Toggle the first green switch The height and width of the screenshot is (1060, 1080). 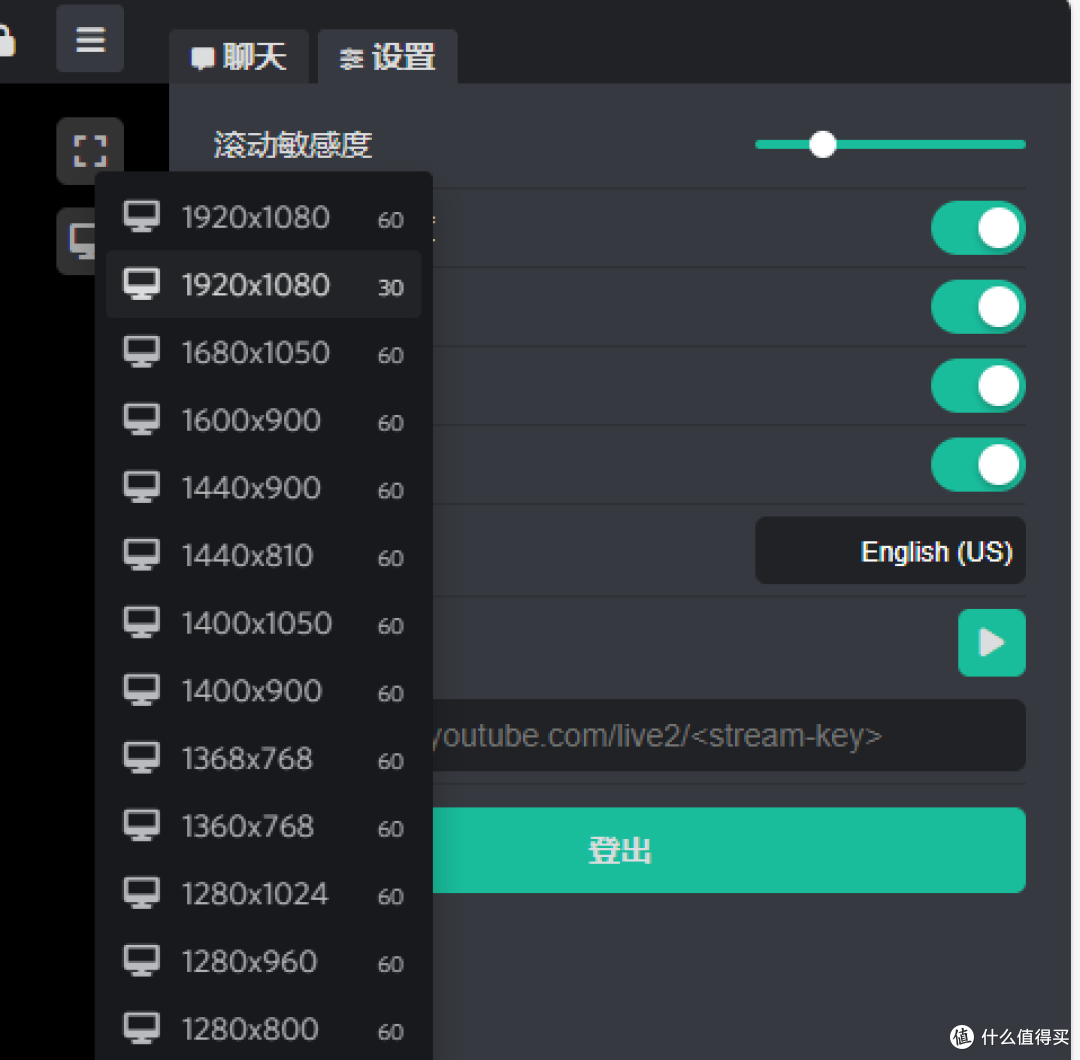(978, 228)
